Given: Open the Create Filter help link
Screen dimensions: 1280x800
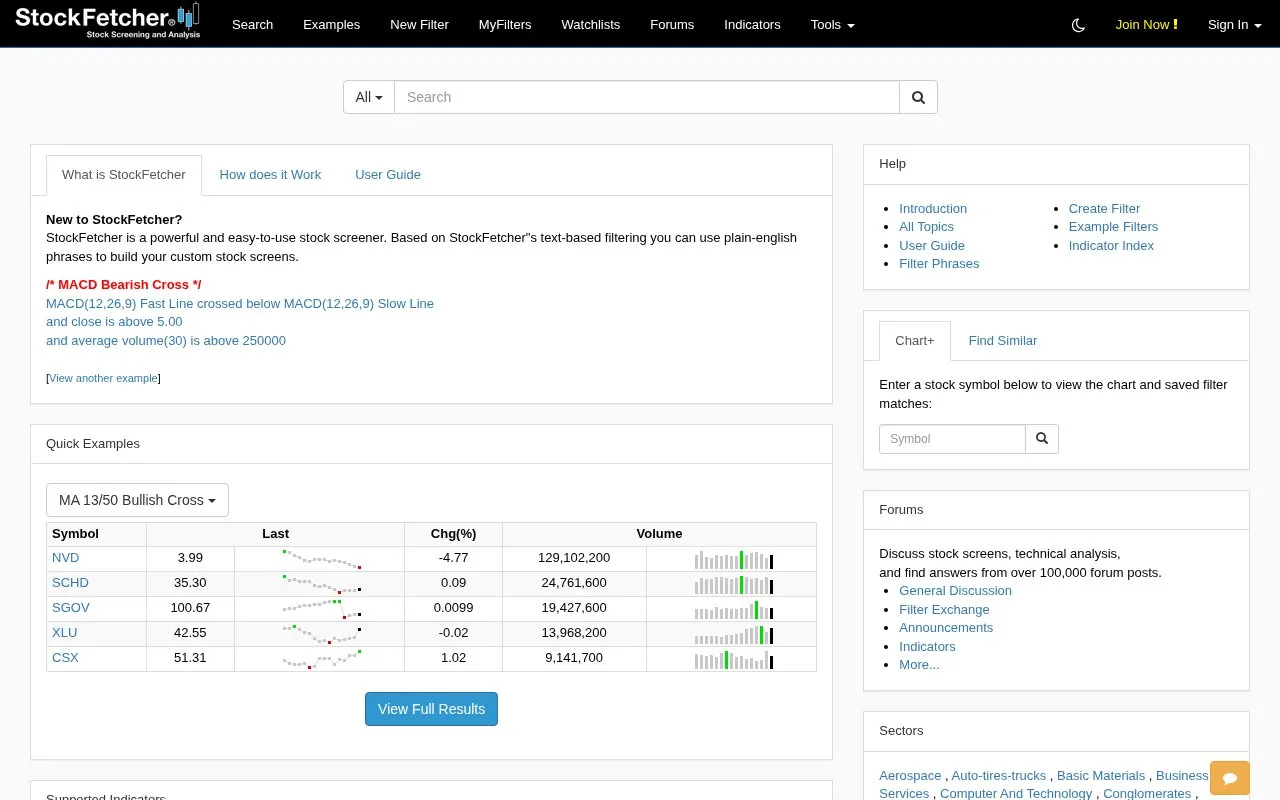Looking at the screenshot, I should click(x=1104, y=209).
